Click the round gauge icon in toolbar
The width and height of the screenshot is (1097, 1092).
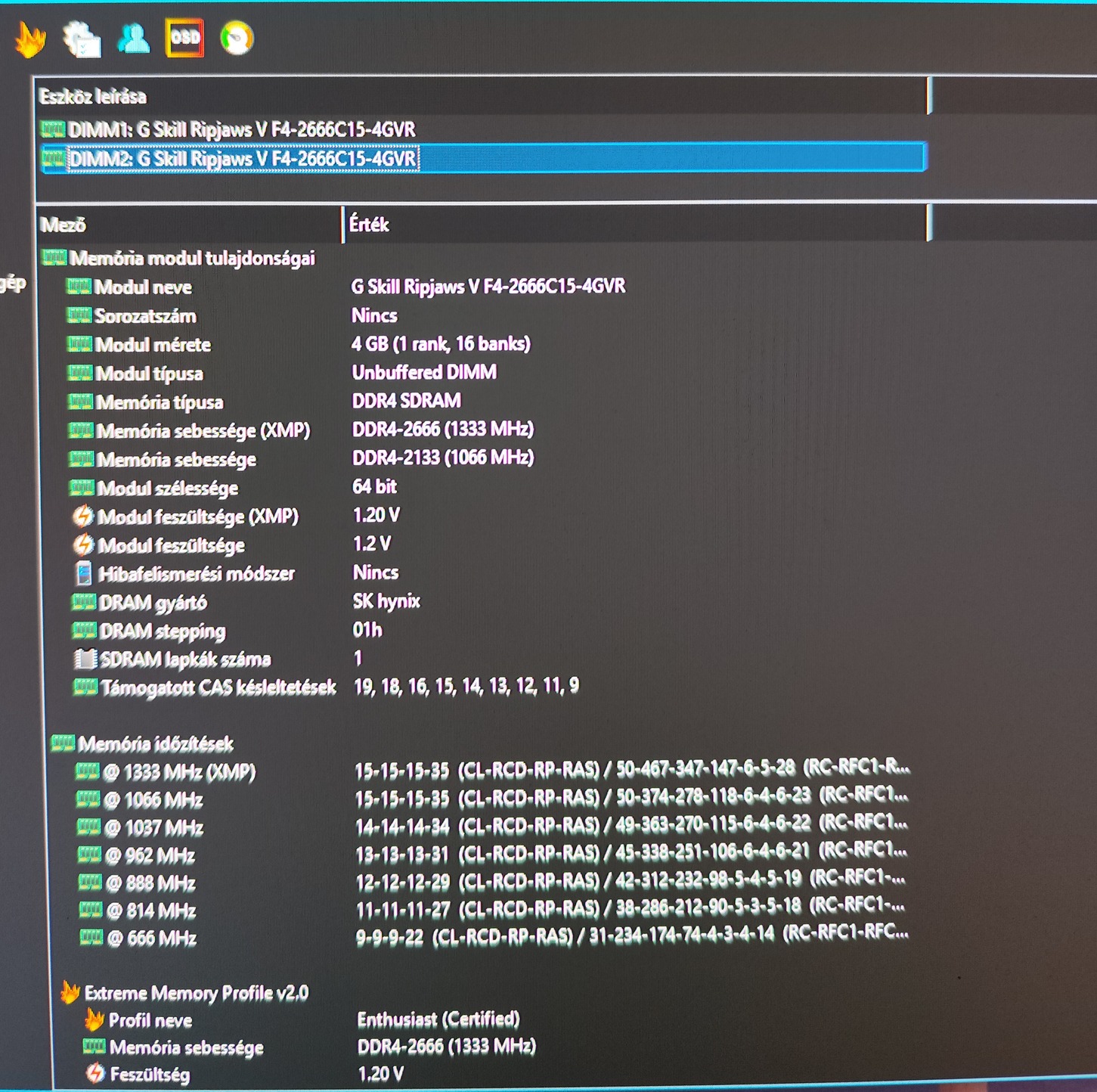click(237, 39)
